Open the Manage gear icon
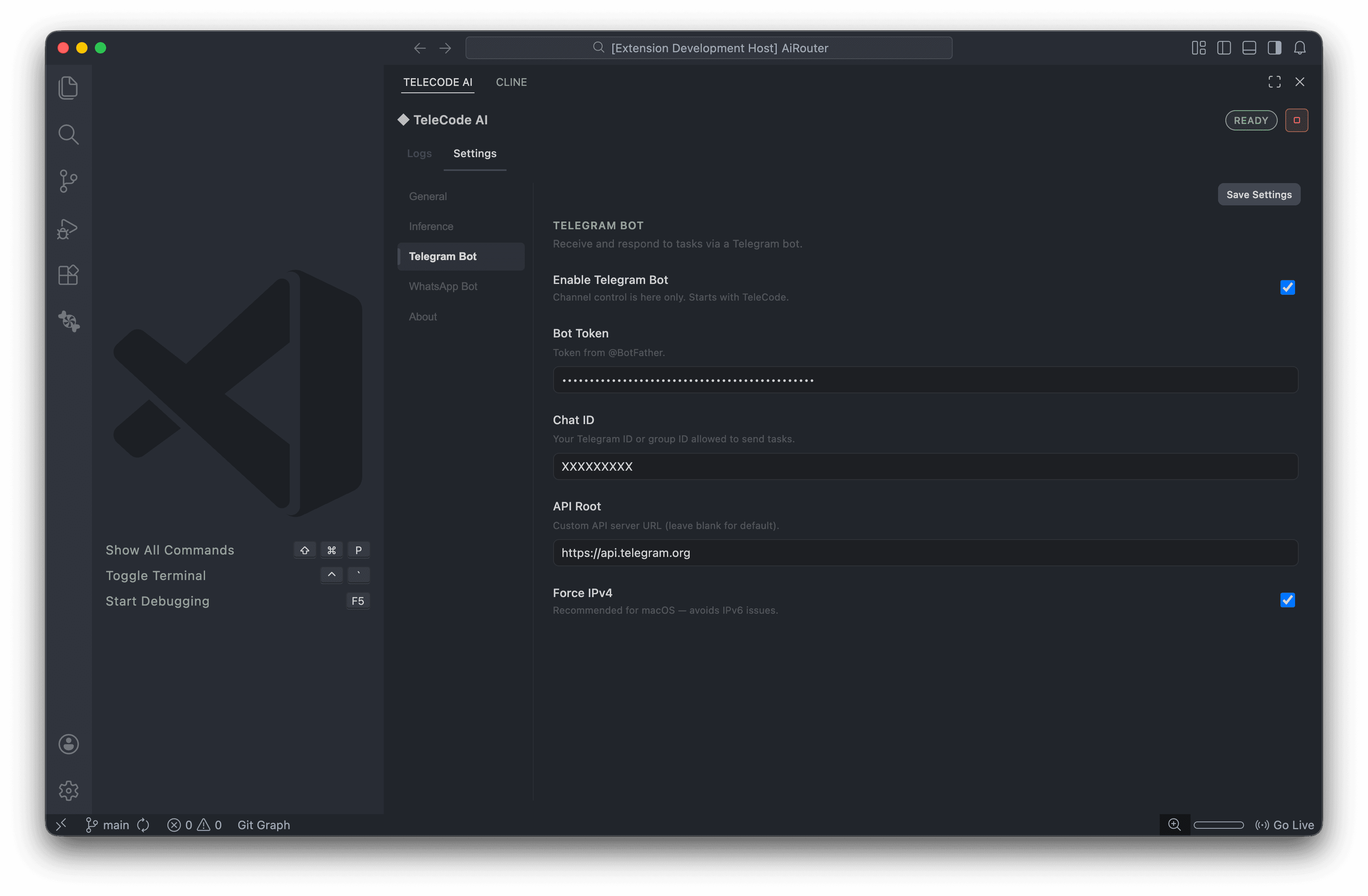1368x896 pixels. click(x=68, y=790)
